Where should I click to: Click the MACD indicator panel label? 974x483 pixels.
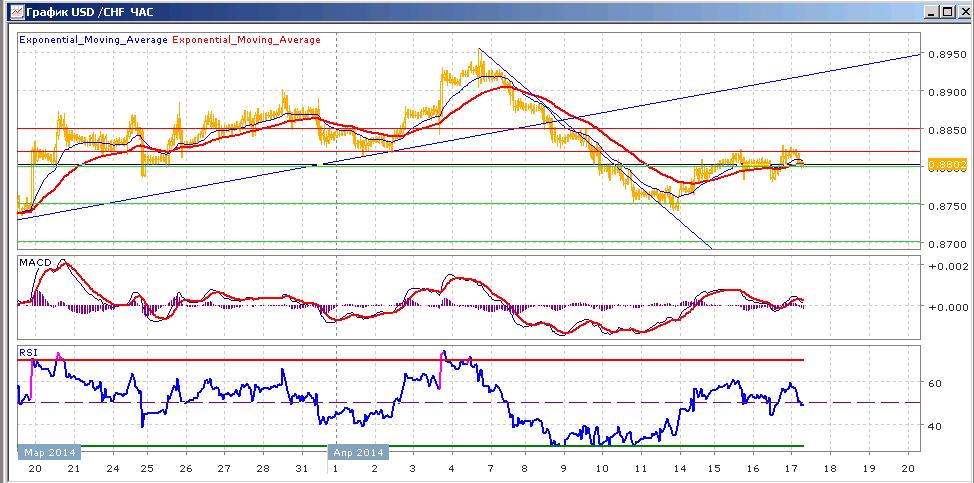[x=35, y=263]
